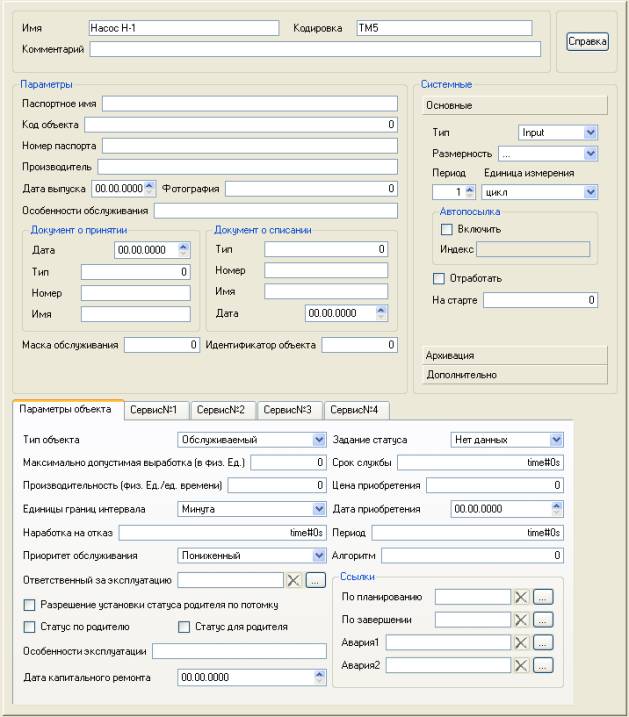This screenshot has height=717, width=629.
Task: Browse Авария1 link with ellipsis button
Action: (x=543, y=642)
